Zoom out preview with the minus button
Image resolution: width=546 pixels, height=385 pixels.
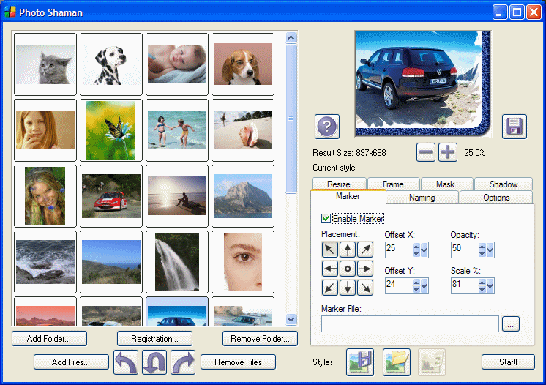(426, 152)
